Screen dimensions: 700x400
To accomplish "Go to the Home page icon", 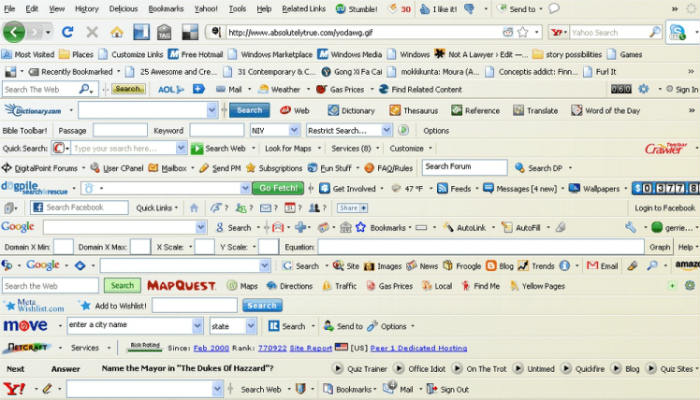I will 117,32.
